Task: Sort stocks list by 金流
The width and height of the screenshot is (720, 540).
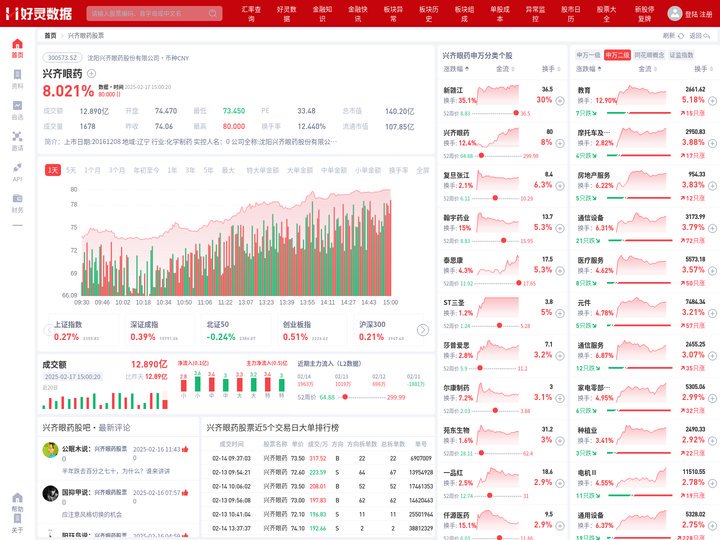Action: click(x=505, y=69)
